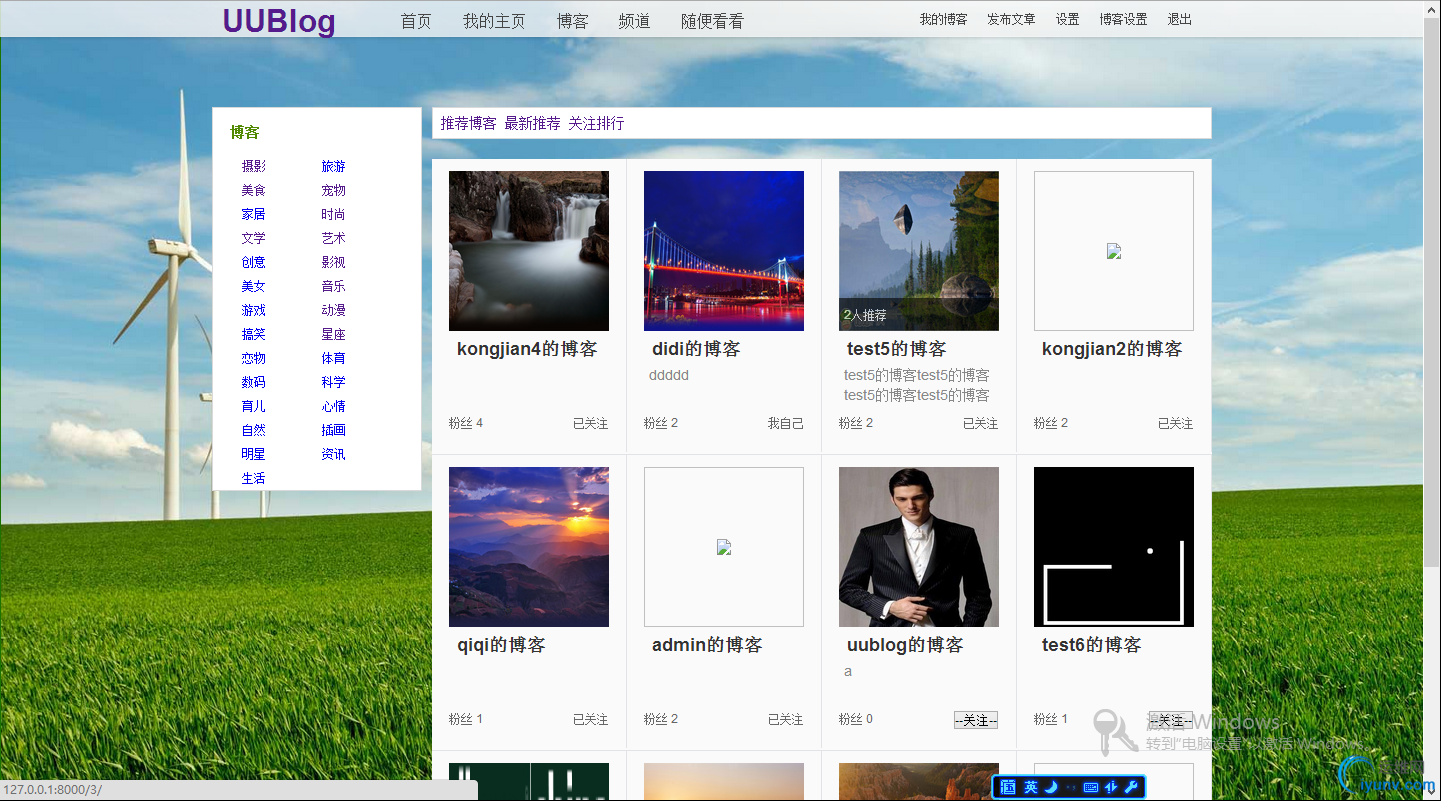Click 已关注 on qiqi card

[x=590, y=719]
